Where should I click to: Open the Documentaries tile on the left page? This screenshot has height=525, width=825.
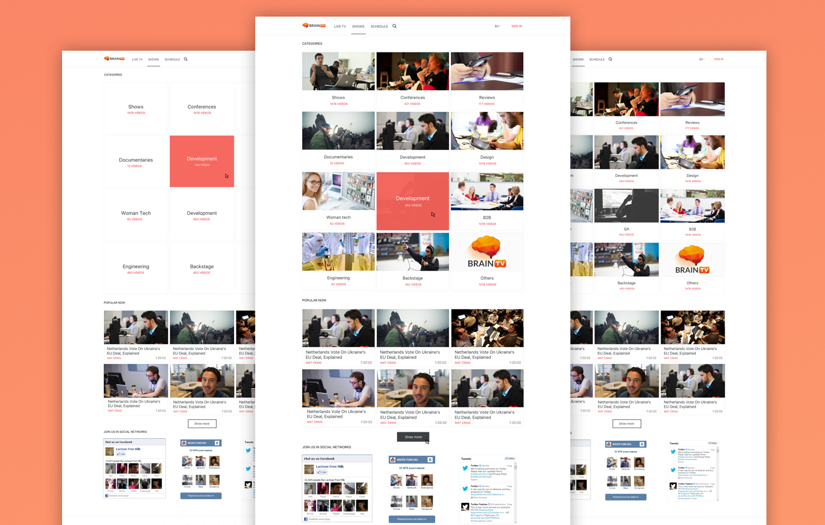pyautogui.click(x=136, y=161)
